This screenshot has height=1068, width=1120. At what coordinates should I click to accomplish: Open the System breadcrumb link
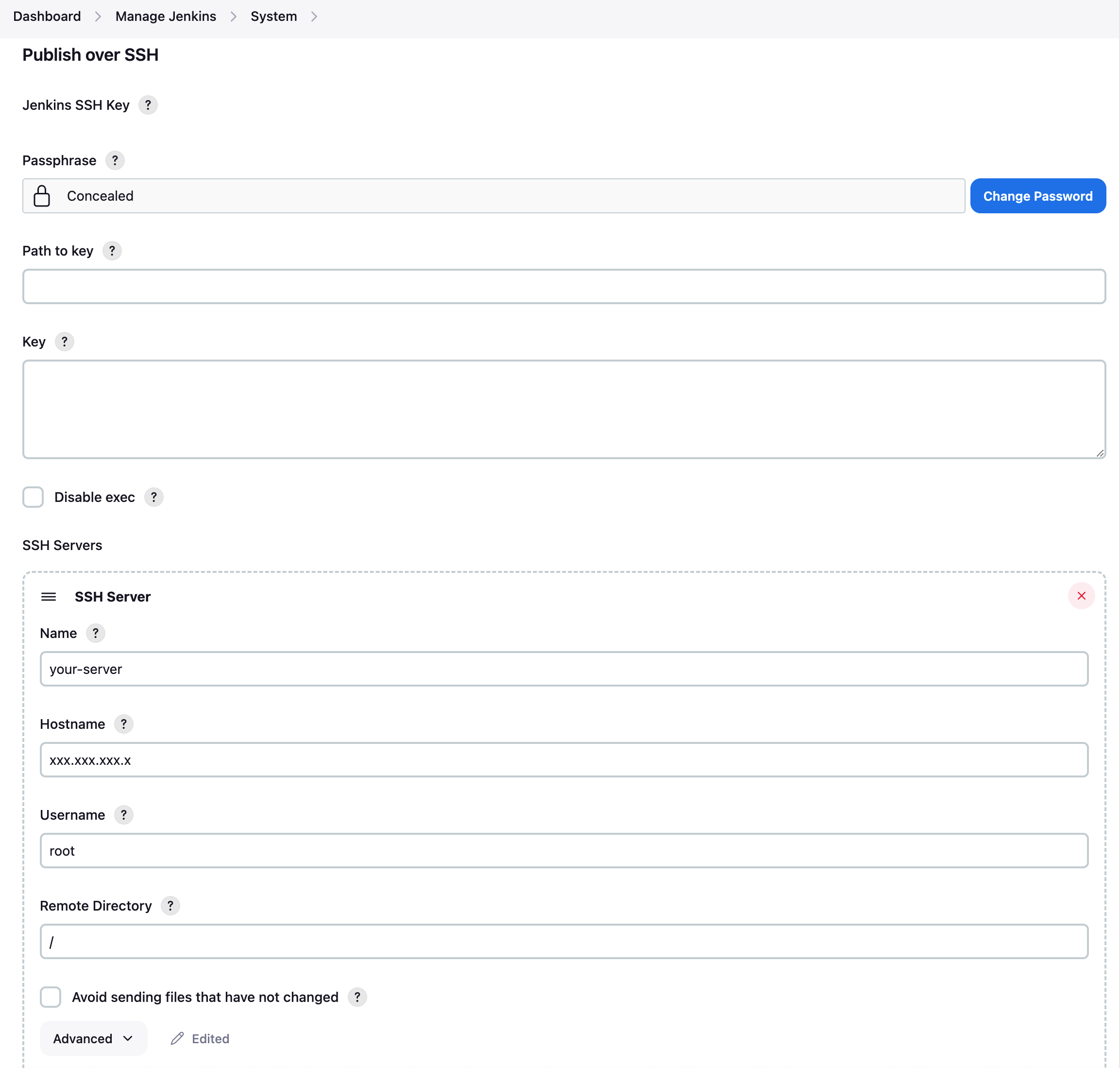[274, 17]
